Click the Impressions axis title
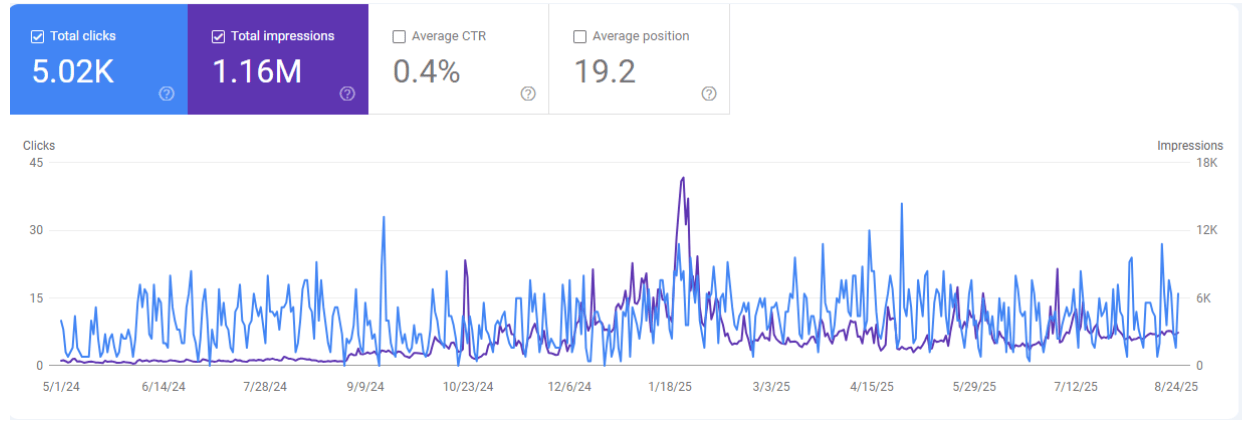 pyautogui.click(x=1189, y=146)
